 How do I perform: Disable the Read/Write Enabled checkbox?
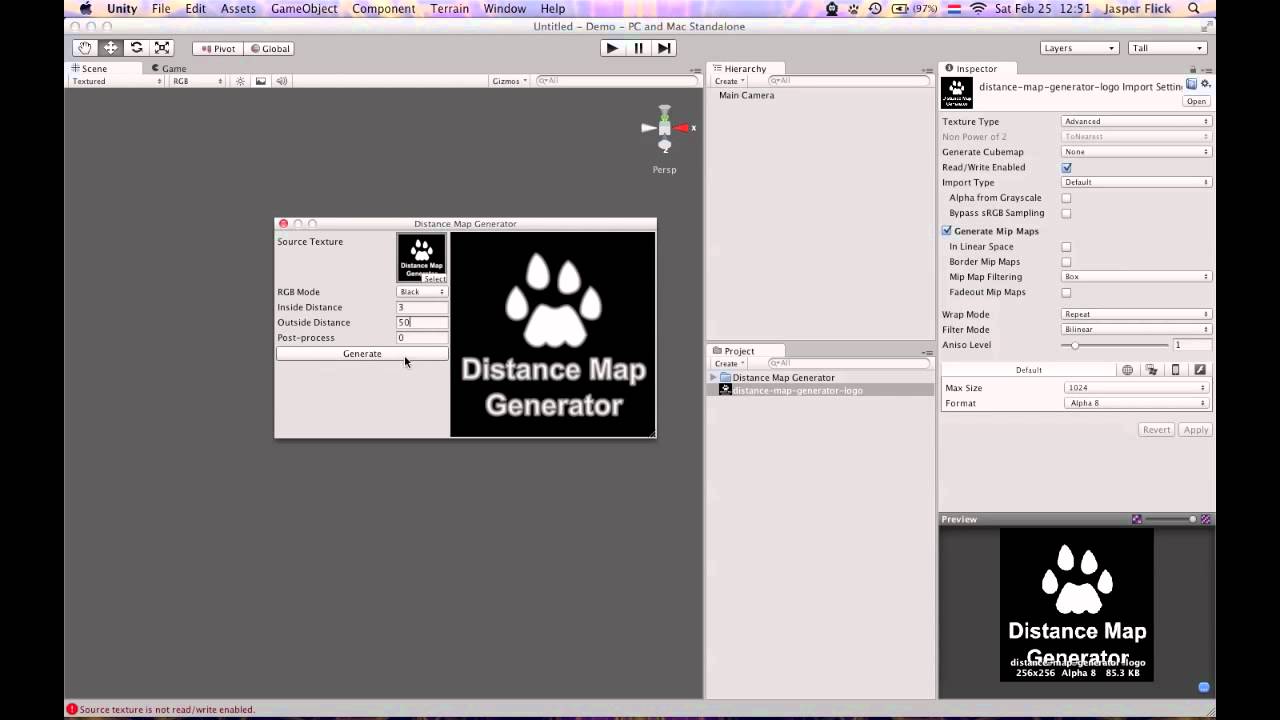(1066, 168)
